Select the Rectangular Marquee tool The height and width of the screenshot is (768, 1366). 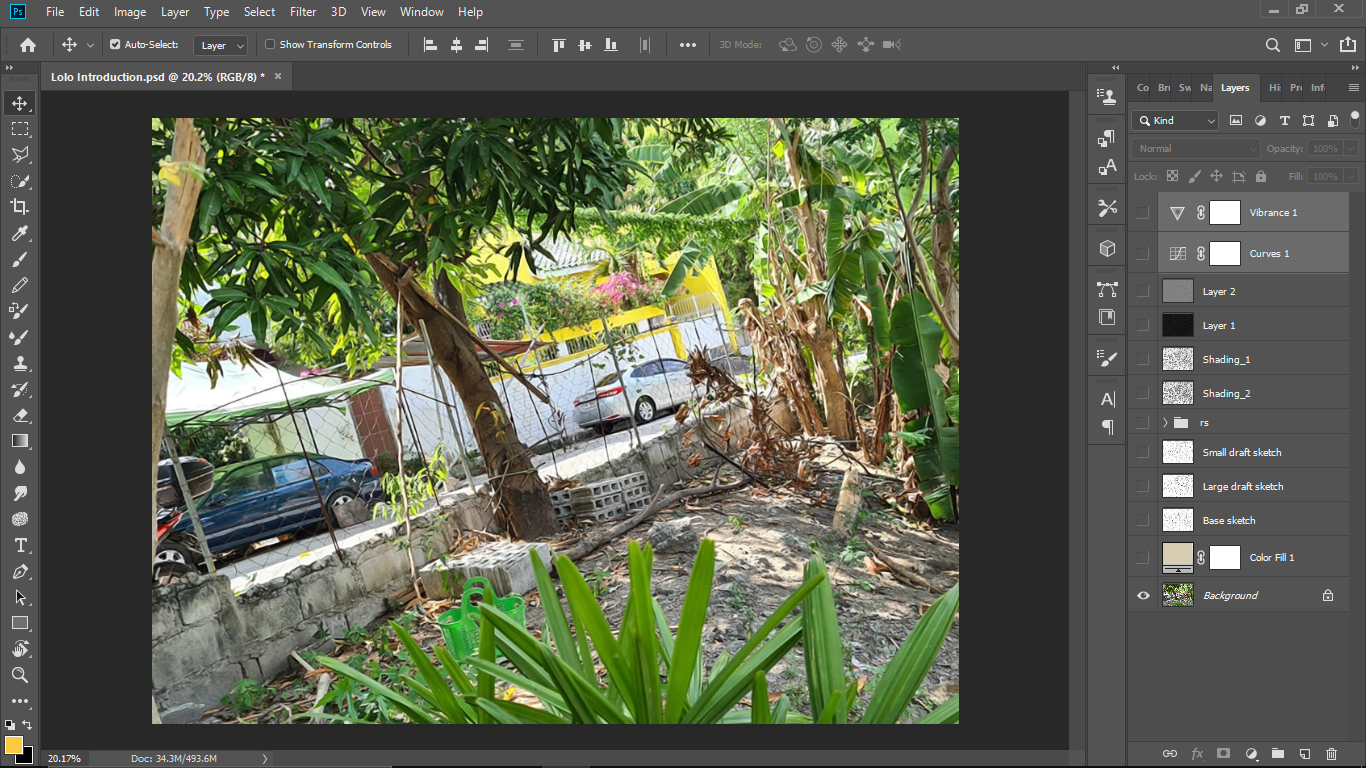click(20, 129)
